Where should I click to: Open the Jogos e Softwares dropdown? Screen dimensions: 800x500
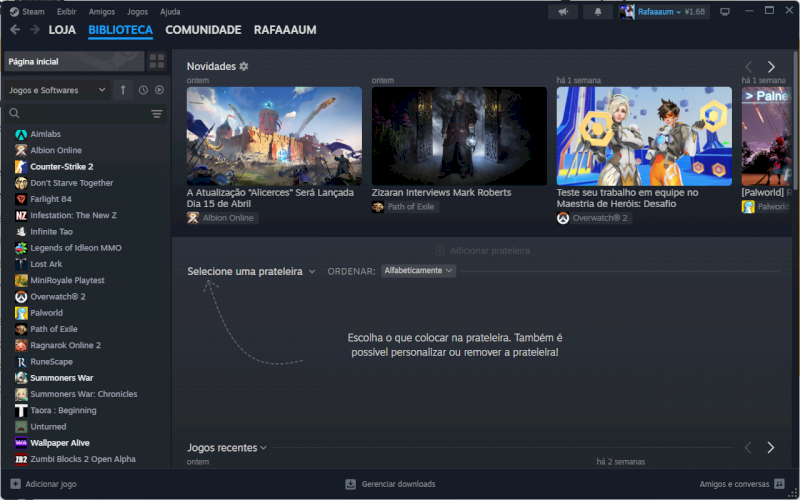click(x=57, y=90)
